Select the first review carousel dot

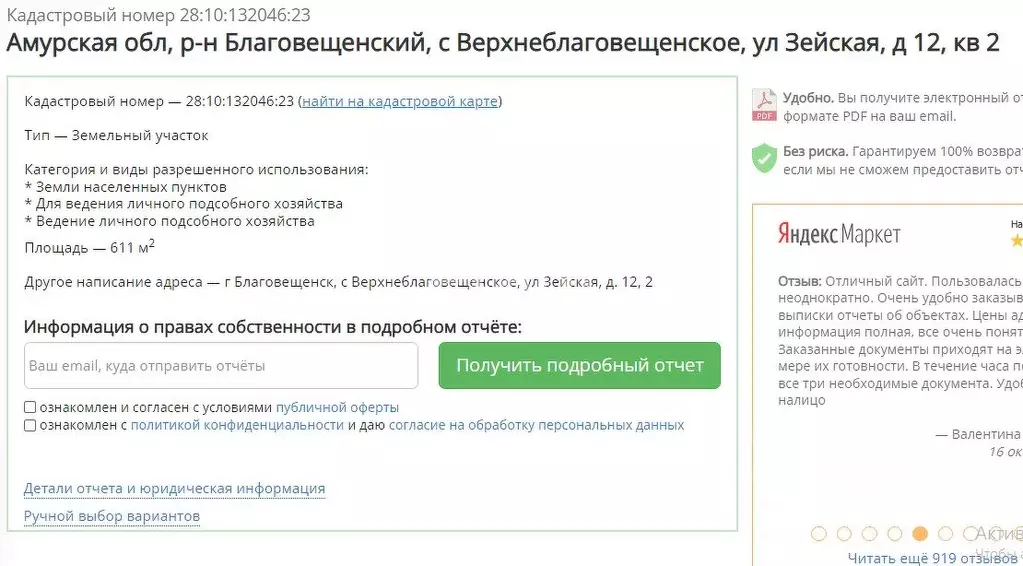pyautogui.click(x=819, y=534)
